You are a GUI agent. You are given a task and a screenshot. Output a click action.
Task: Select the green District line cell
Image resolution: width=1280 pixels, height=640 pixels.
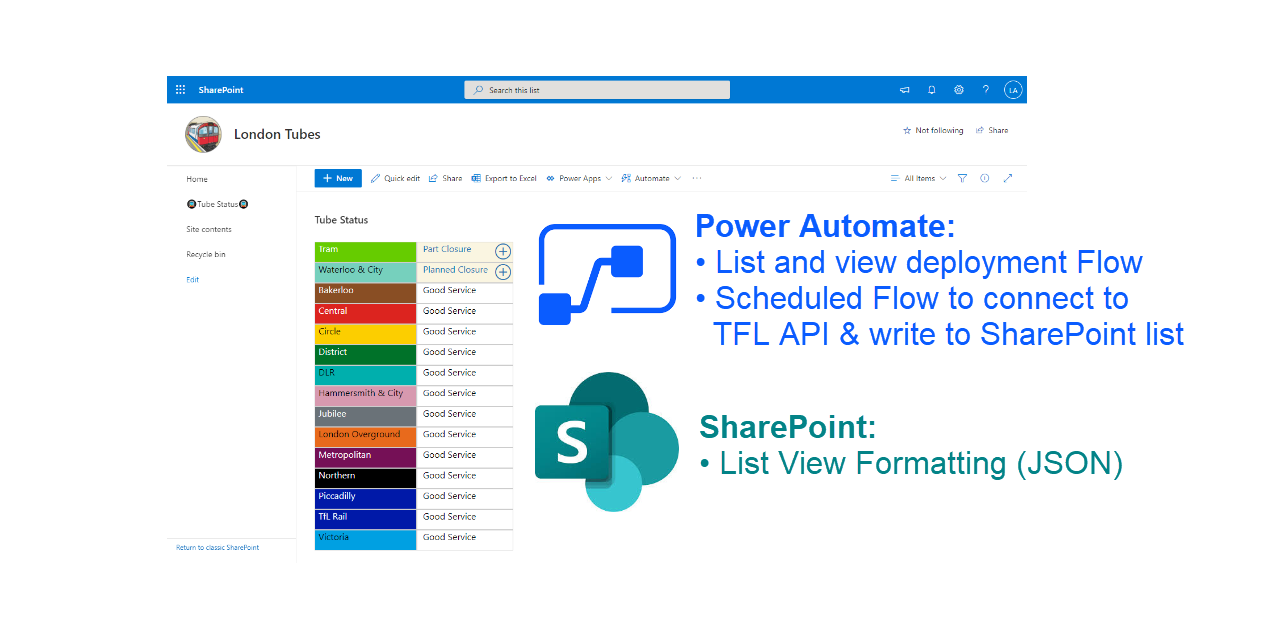point(365,355)
